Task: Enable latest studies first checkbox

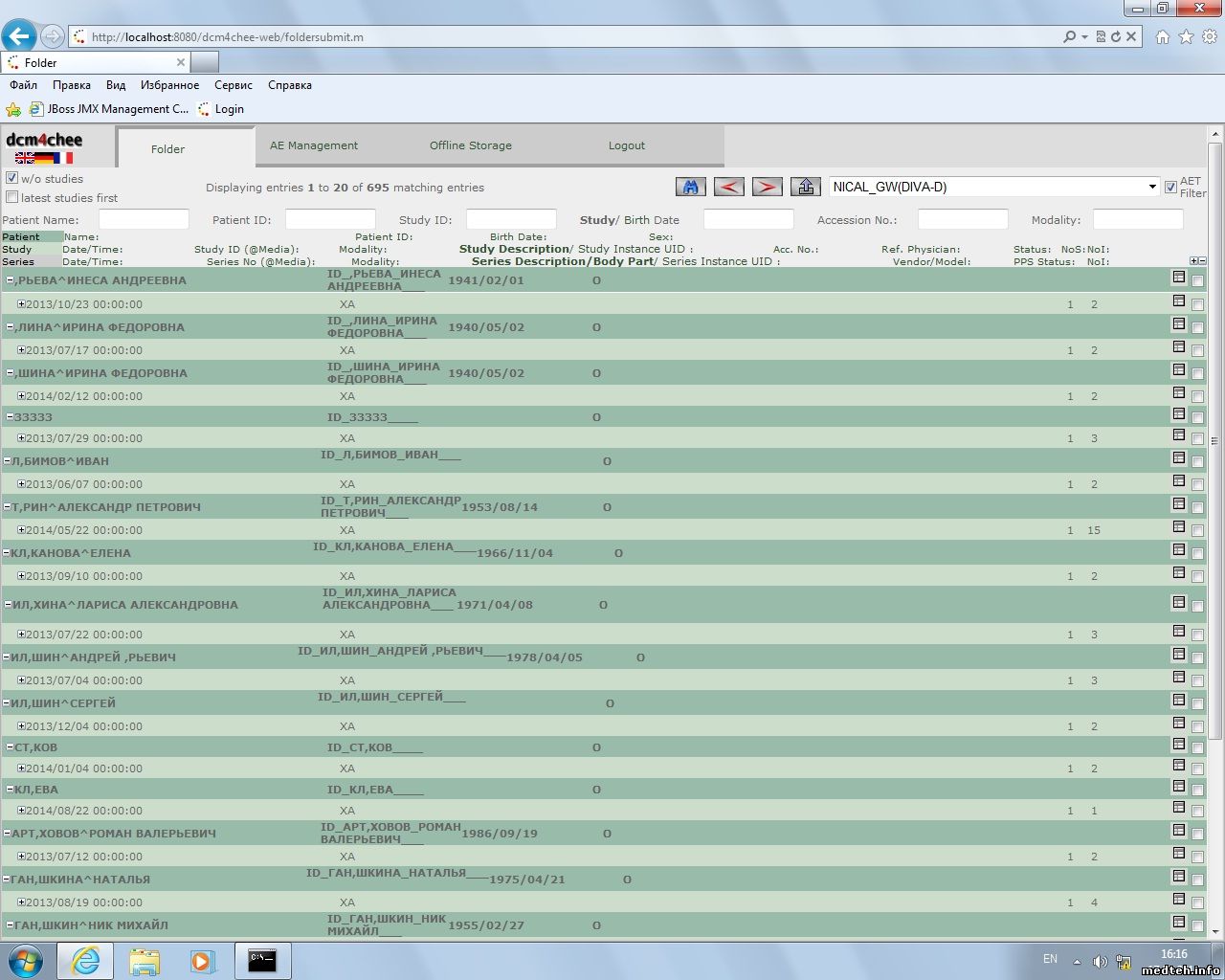Action: 12,197
